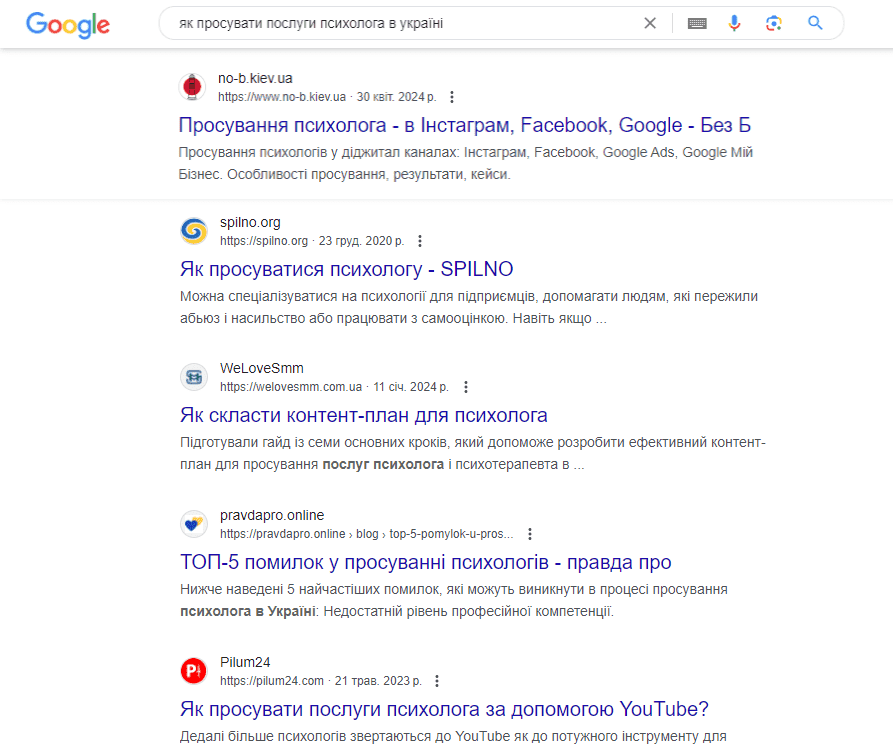The image size is (893, 747).
Task: Open three-dot menu for welovesmm.com.ua result
Action: click(x=466, y=387)
